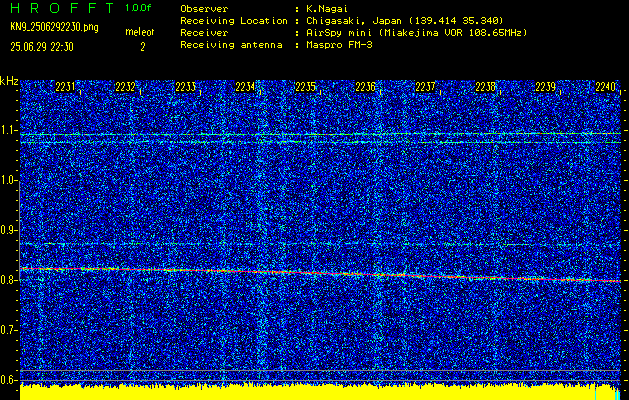Click the 2238 time marker

click(x=485, y=87)
